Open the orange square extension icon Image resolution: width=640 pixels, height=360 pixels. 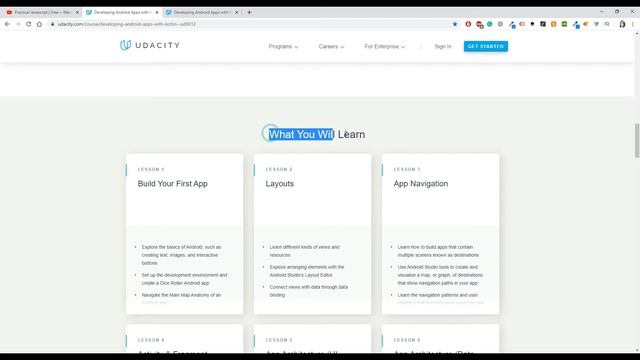coord(553,24)
